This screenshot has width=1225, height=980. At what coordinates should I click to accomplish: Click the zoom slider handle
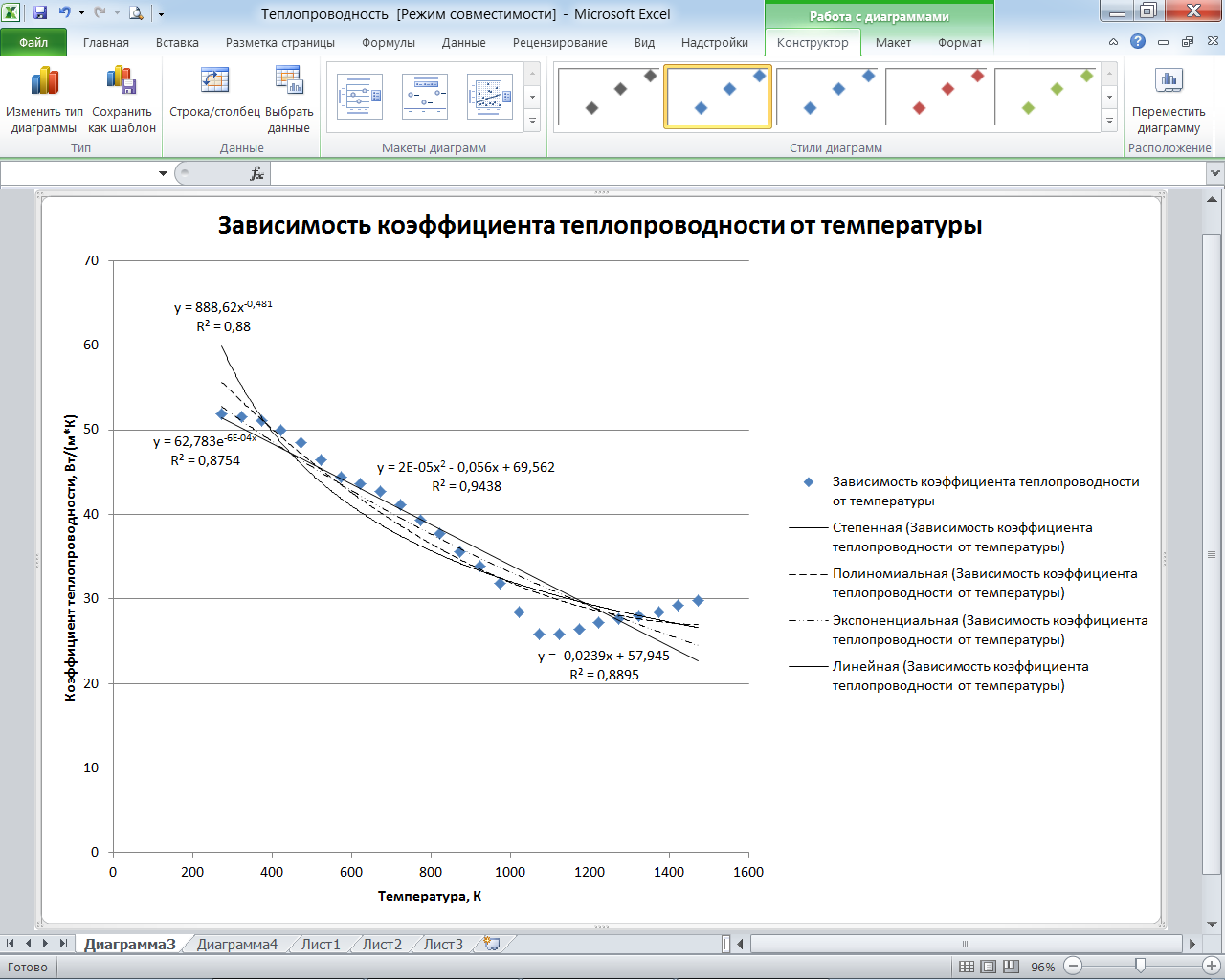pyautogui.click(x=1140, y=967)
